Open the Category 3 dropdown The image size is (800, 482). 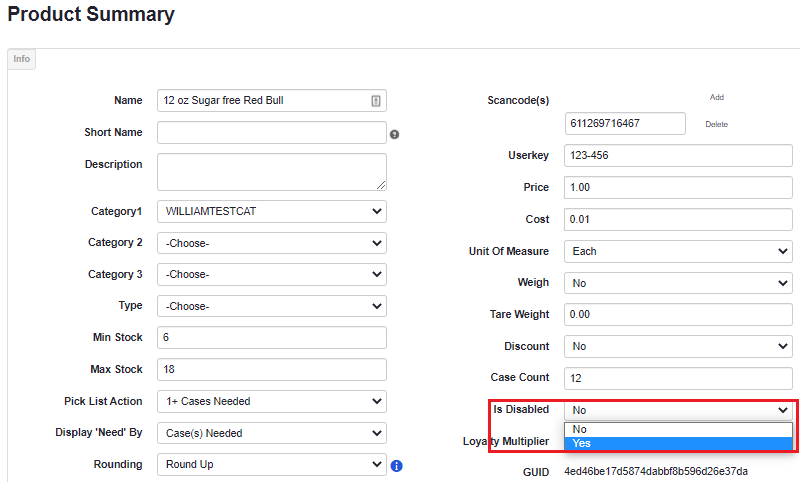[x=271, y=274]
